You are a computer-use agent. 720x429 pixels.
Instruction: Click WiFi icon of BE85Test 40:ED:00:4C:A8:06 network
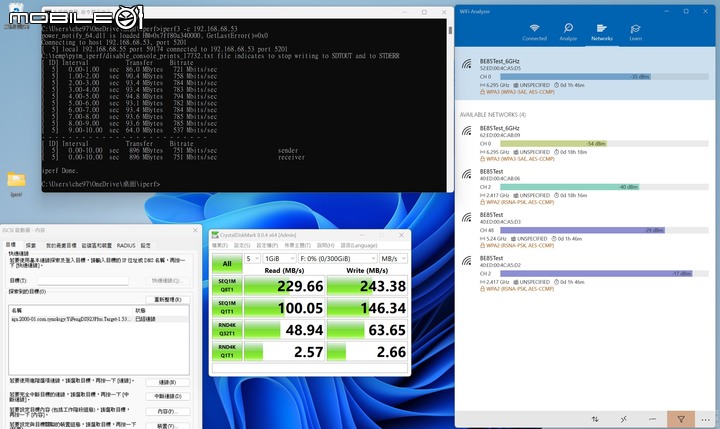click(x=467, y=174)
